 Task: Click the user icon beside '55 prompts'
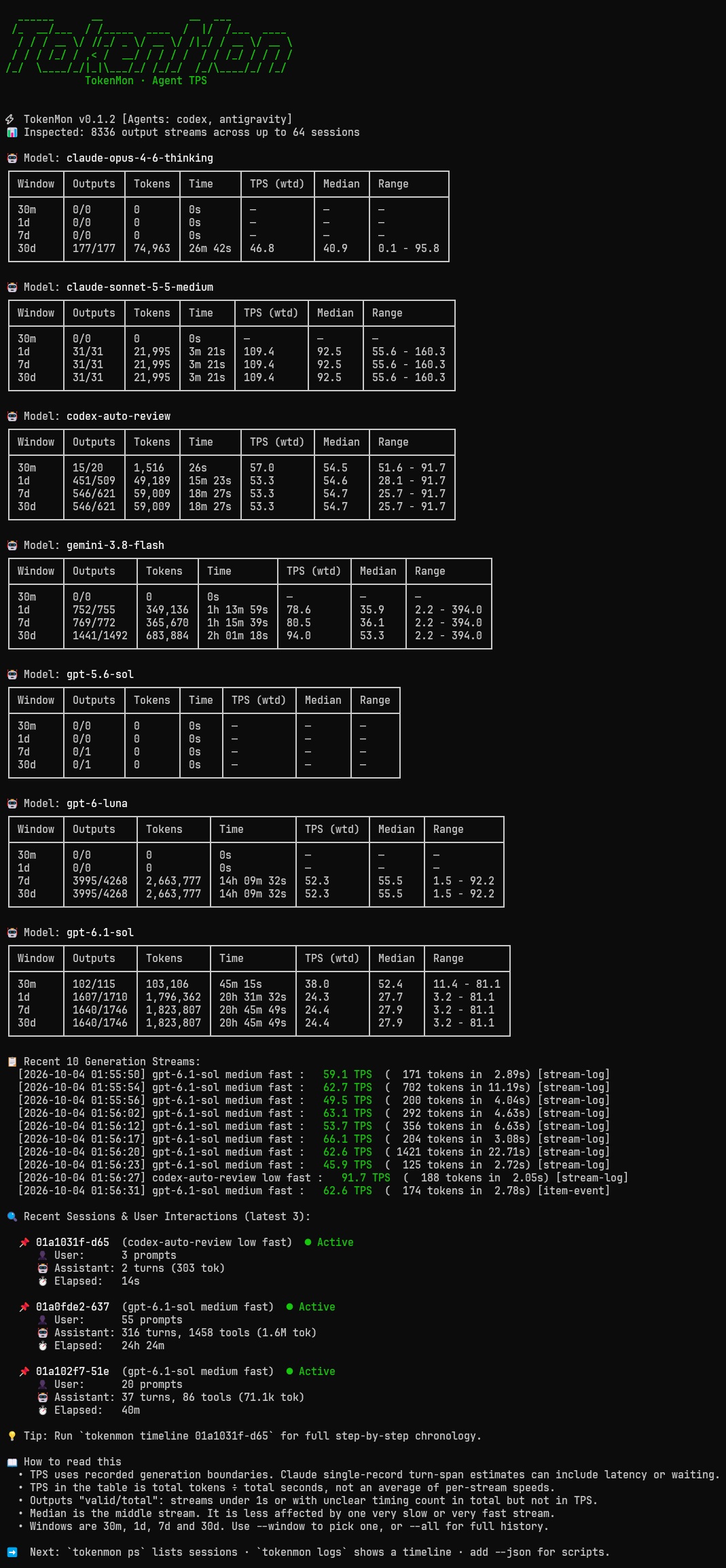pyautogui.click(x=42, y=1320)
